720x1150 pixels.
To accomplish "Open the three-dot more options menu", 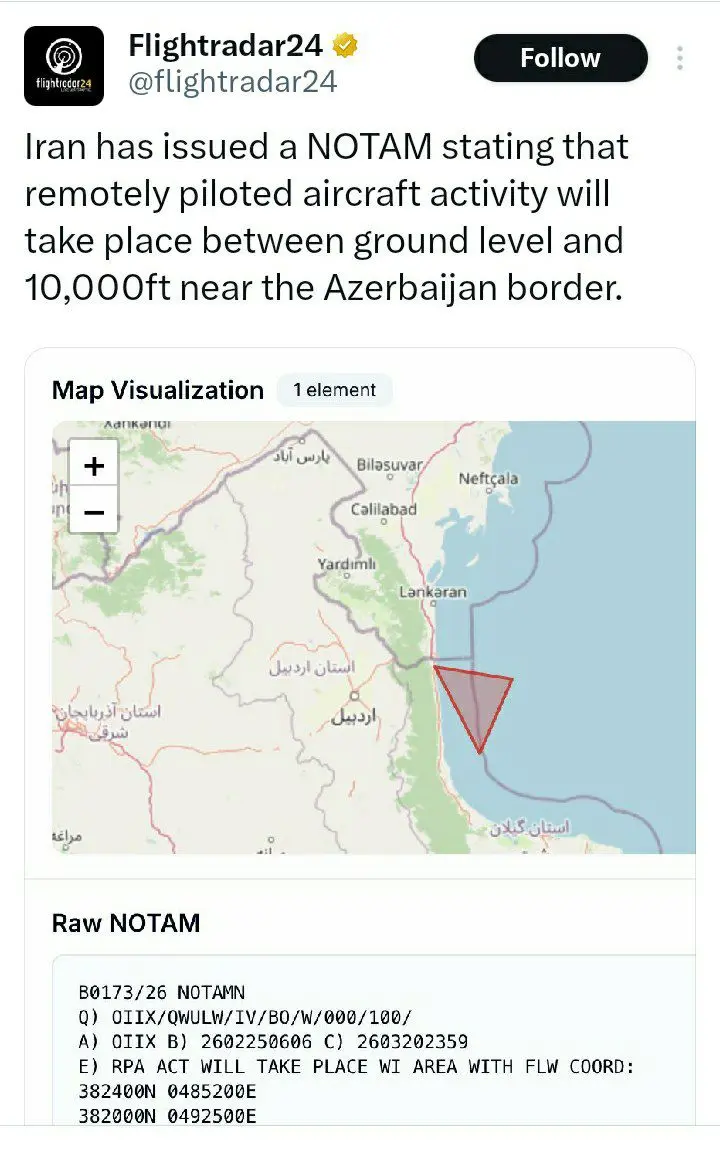I will [x=679, y=58].
